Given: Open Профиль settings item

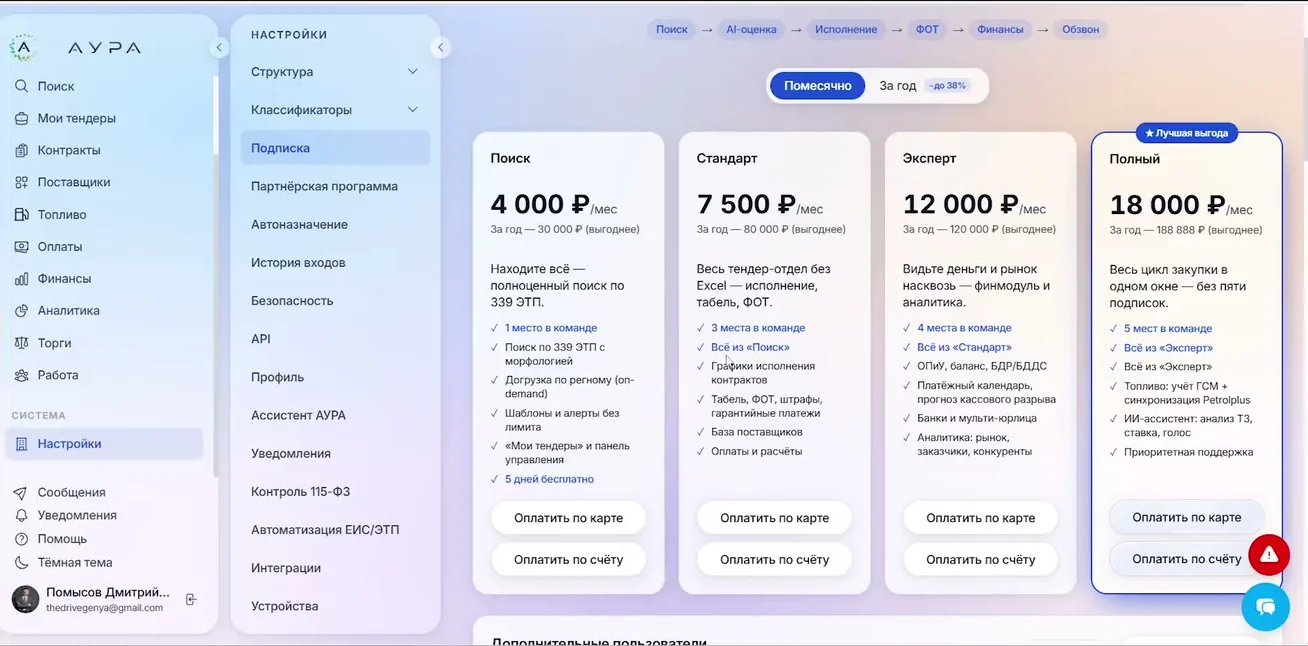Looking at the screenshot, I should pyautogui.click(x=335, y=377).
